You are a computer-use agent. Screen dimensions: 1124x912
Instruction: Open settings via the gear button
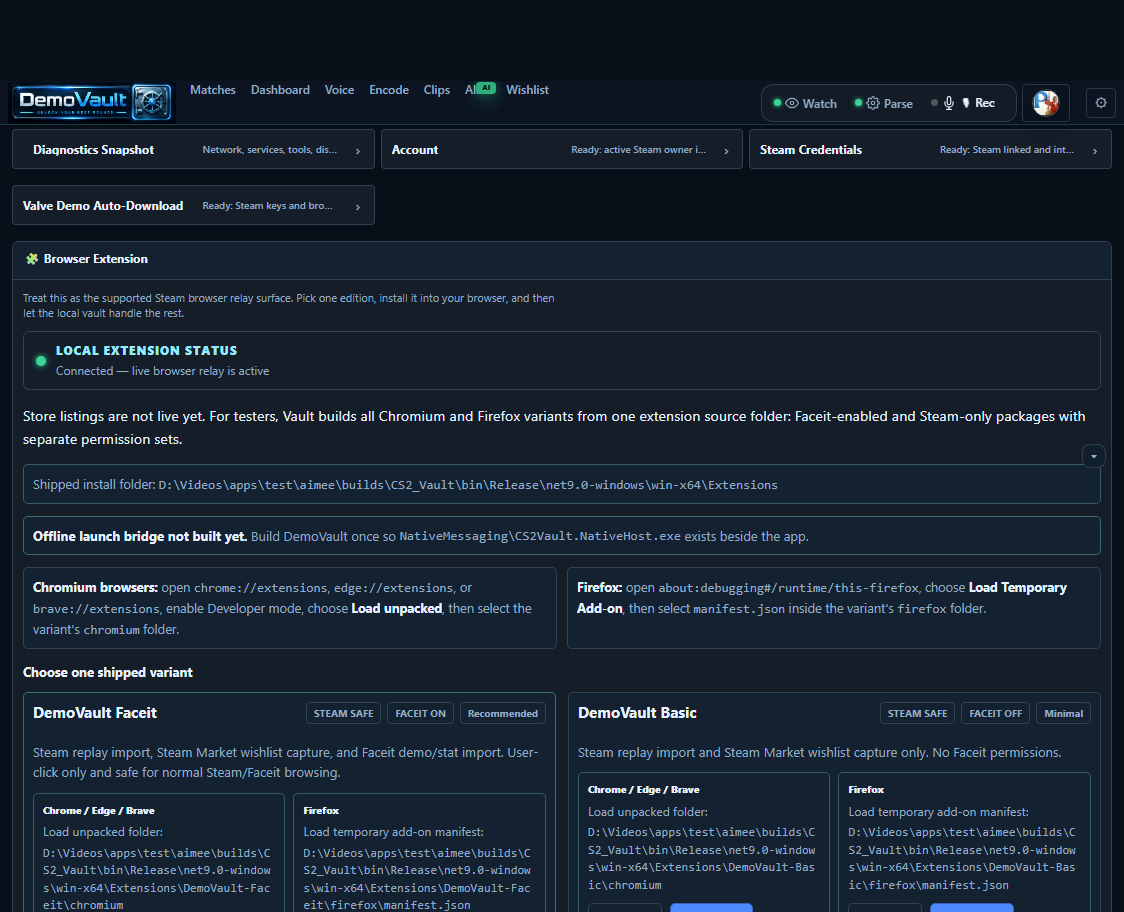(1101, 103)
